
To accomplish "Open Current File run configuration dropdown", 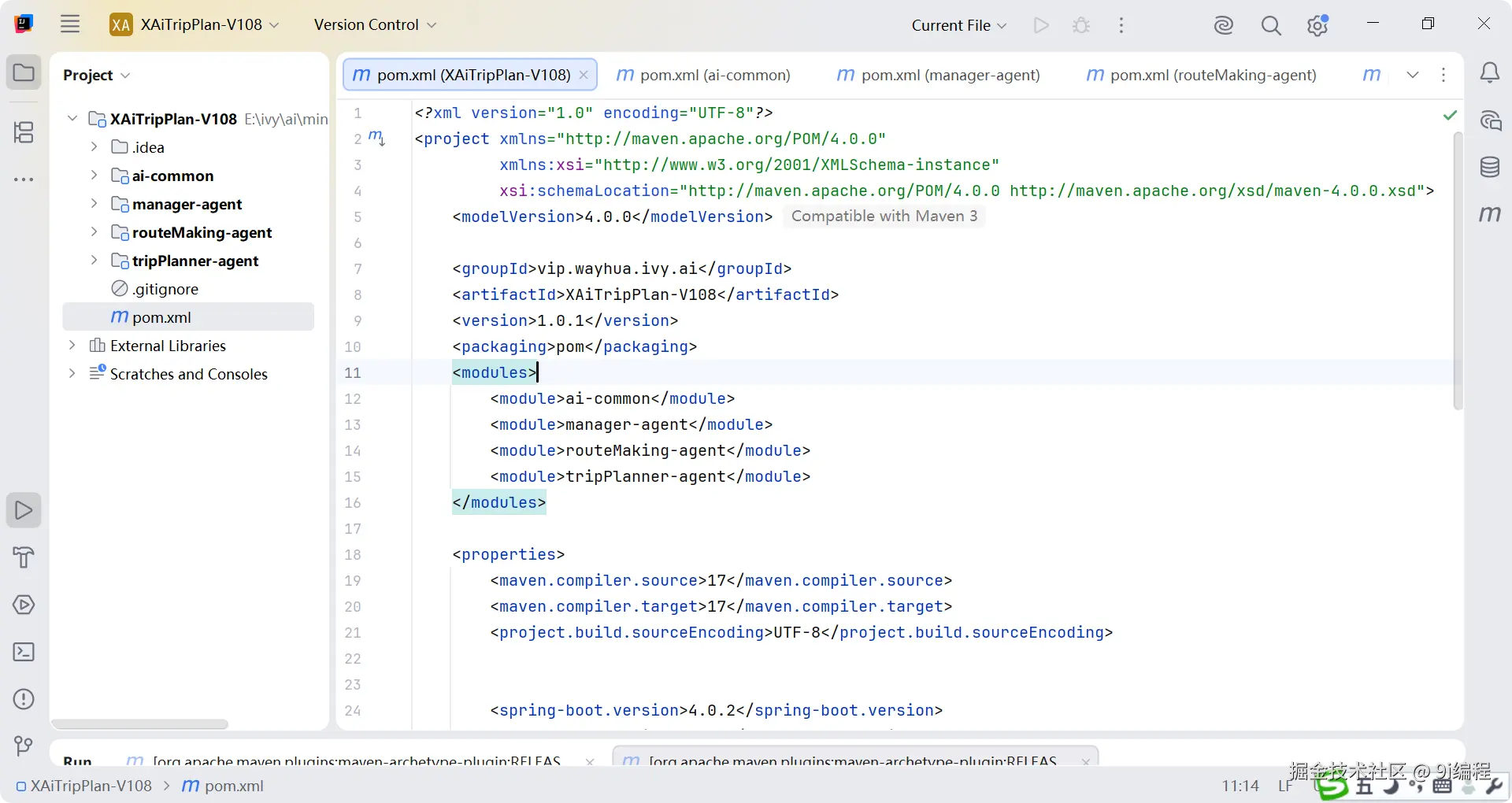I will [x=959, y=25].
